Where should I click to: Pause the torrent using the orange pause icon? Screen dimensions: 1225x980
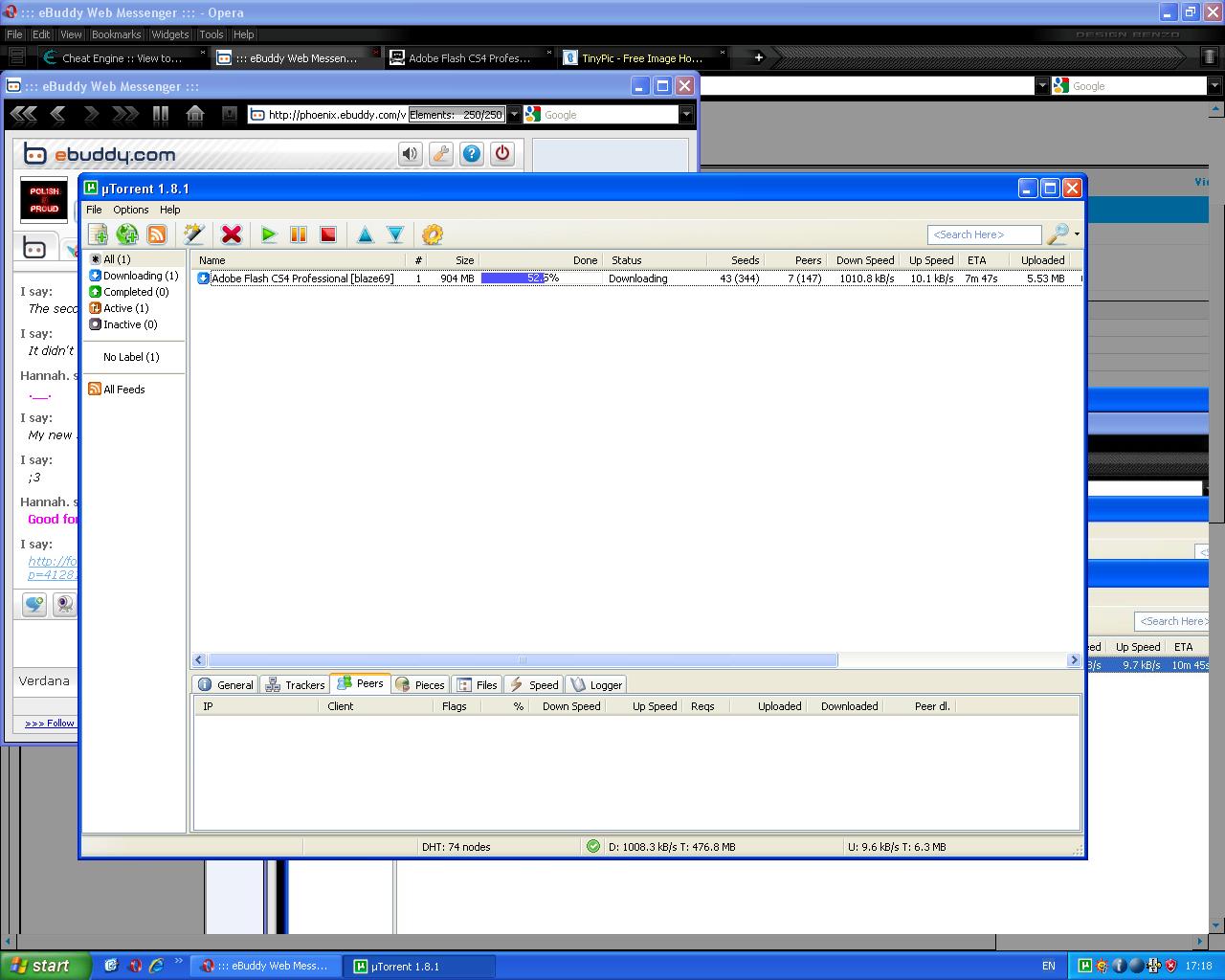(x=299, y=234)
